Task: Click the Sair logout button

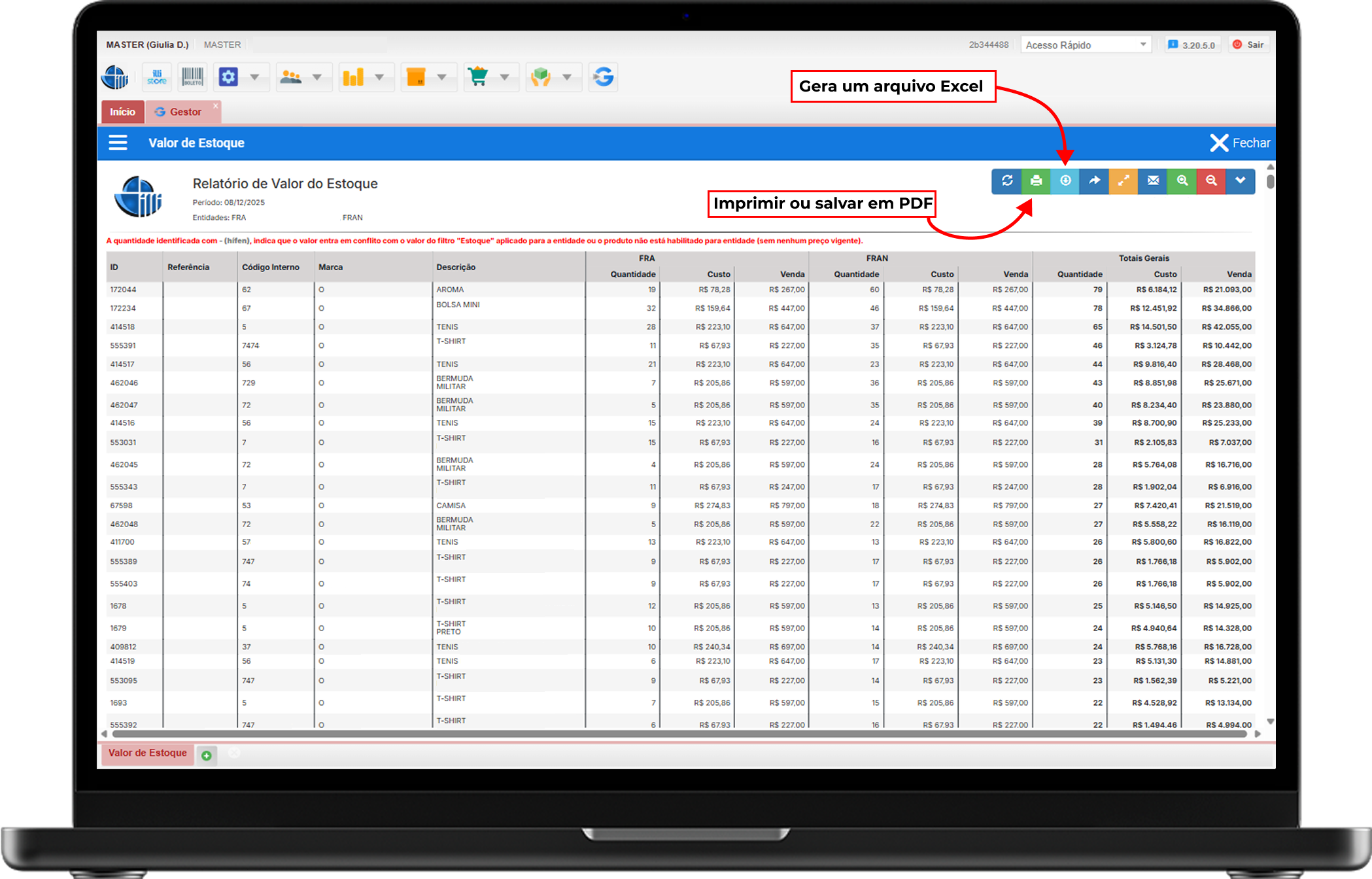Action: coord(1248,45)
